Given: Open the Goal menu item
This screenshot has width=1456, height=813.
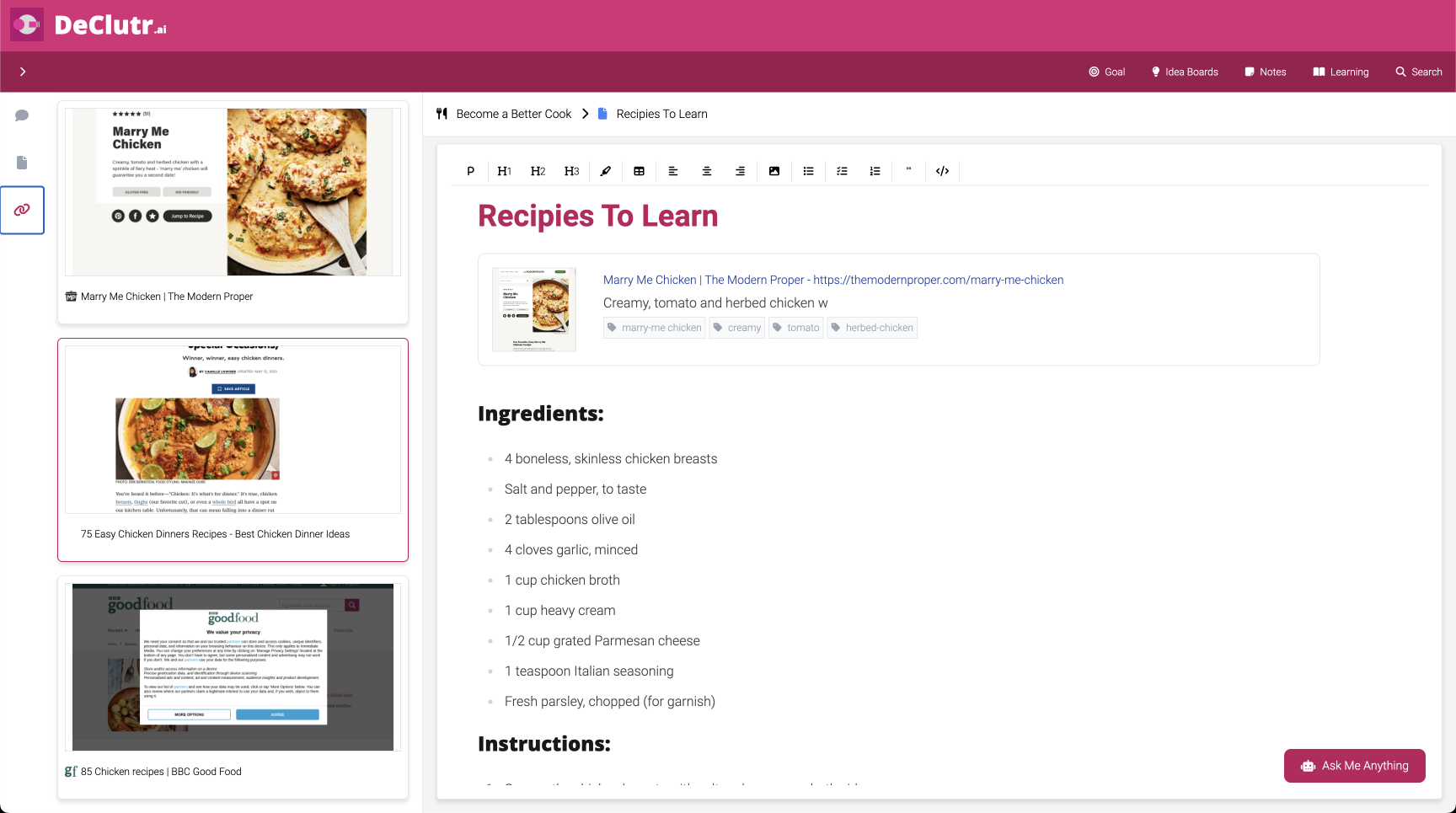Looking at the screenshot, I should pos(1107,72).
